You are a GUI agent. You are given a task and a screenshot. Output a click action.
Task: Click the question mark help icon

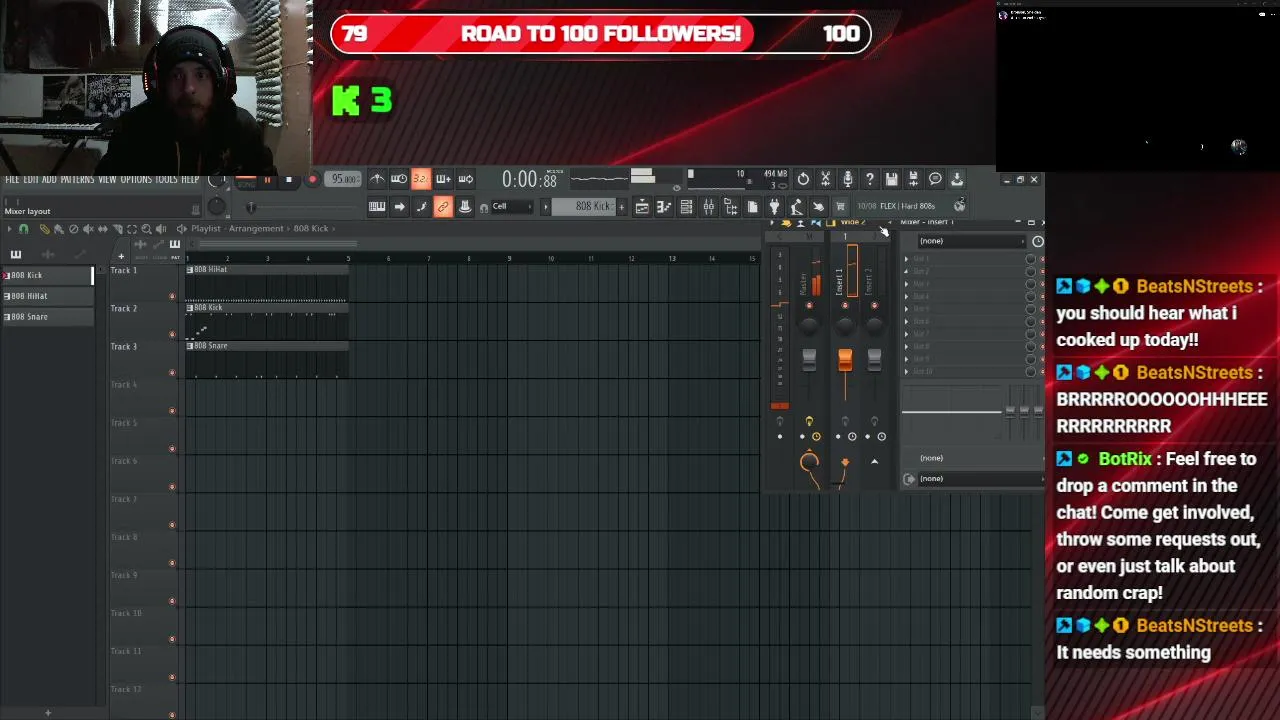pyautogui.click(x=869, y=179)
